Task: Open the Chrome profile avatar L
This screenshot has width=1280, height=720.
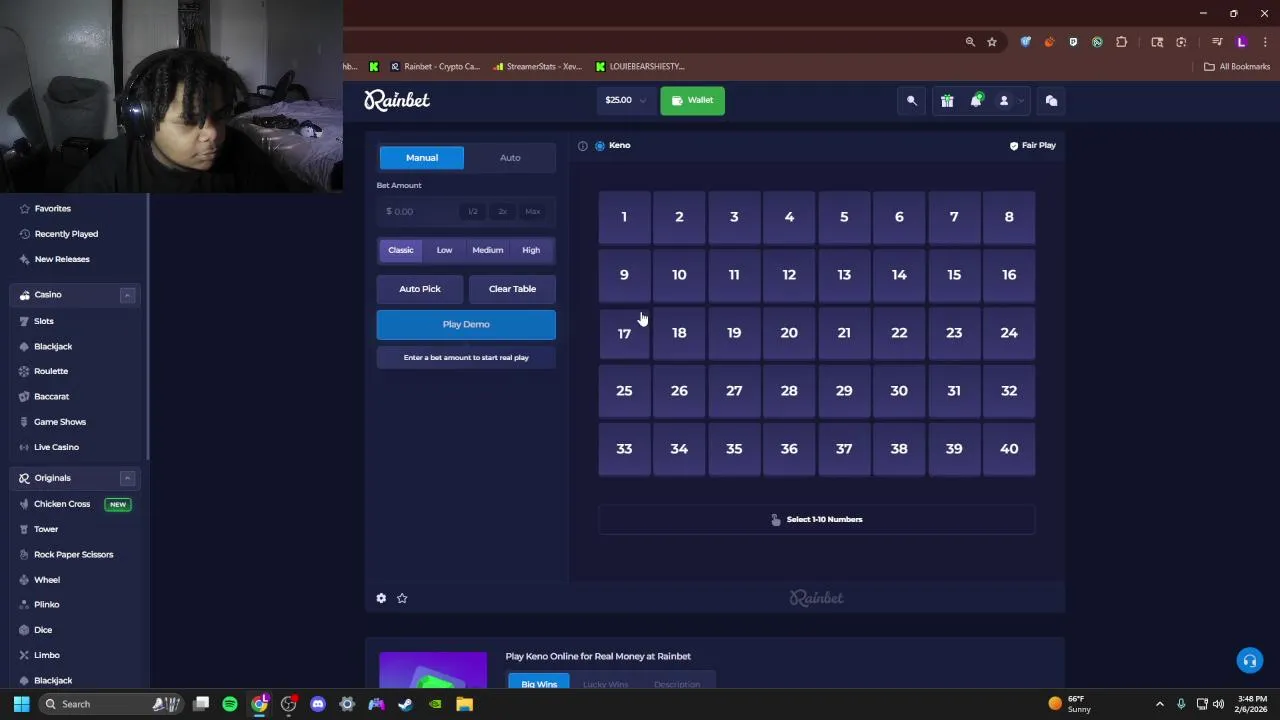Action: pos(1241,42)
